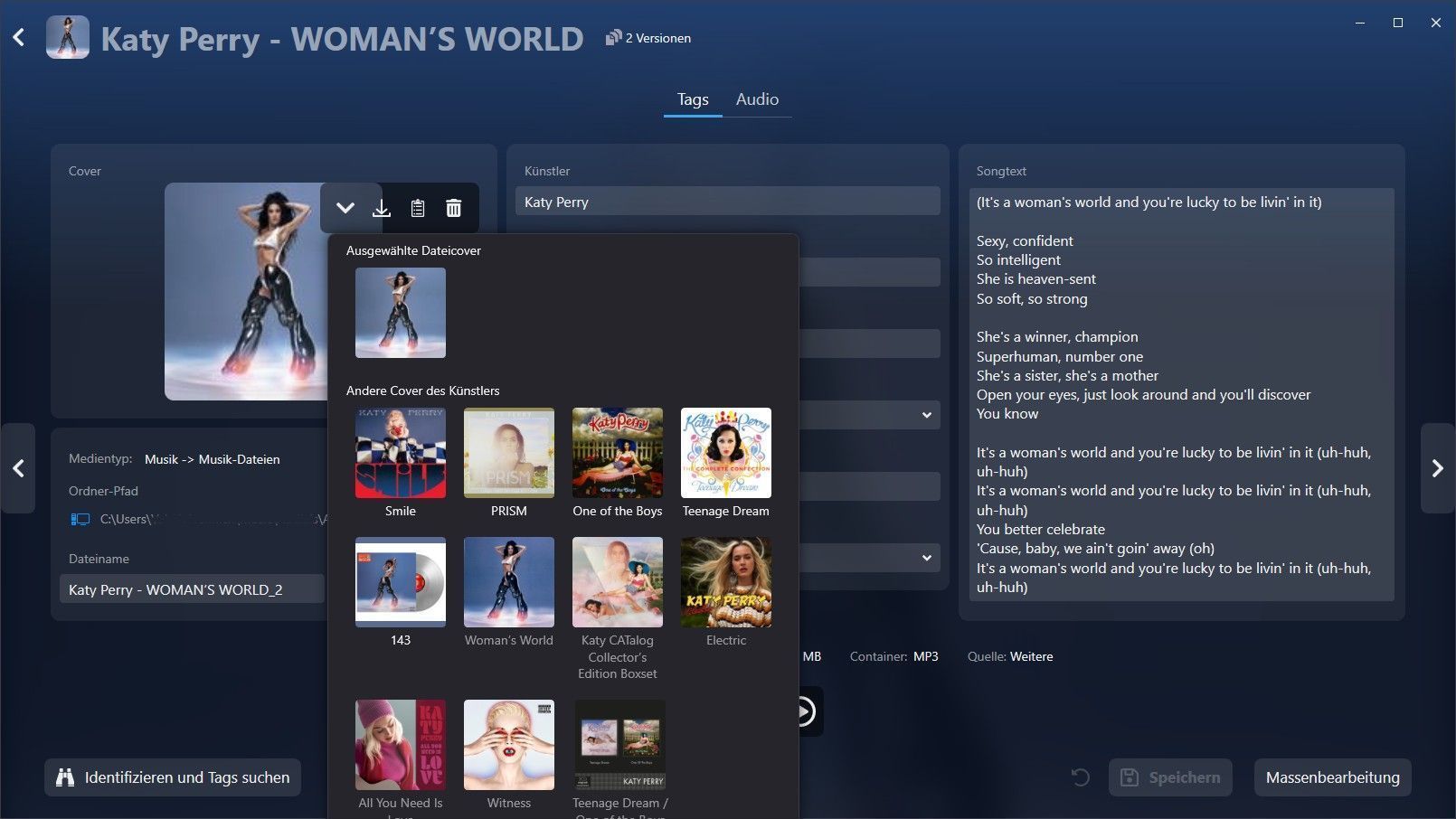
Task: Click the back arrow in title bar
Action: point(19,38)
